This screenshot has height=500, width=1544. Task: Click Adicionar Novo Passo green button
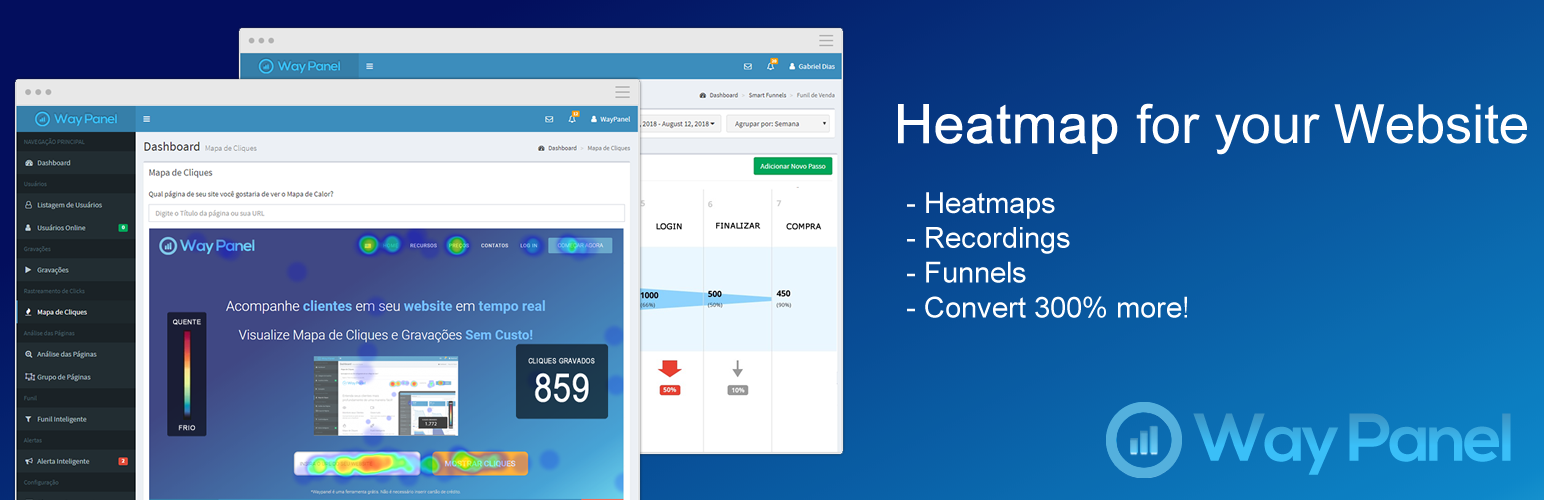point(793,166)
